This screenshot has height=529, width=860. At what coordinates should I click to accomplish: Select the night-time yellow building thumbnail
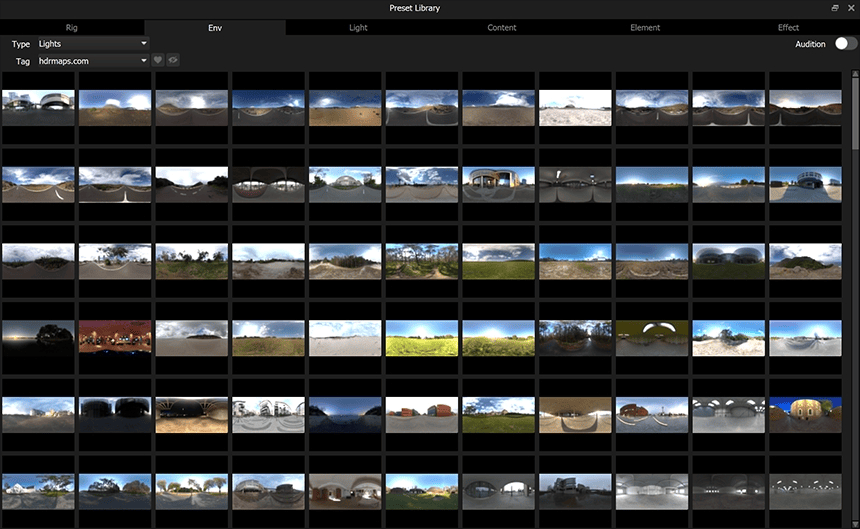click(805, 414)
